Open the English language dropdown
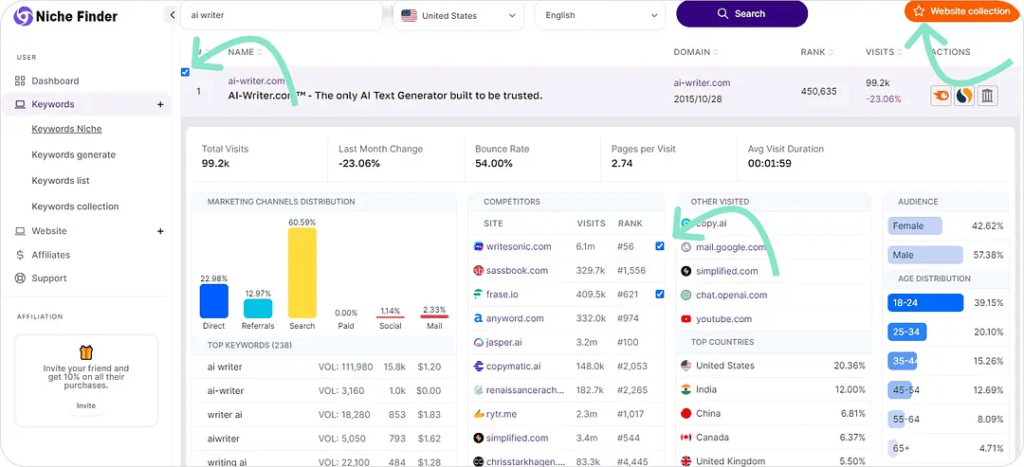Screen dimensions: 1024x467 click(600, 15)
